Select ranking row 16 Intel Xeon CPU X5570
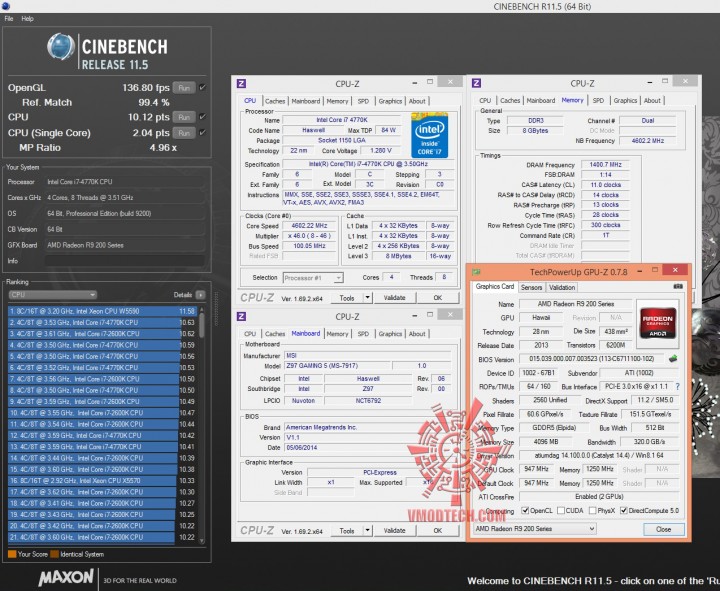The height and width of the screenshot is (591, 720). coord(102,481)
